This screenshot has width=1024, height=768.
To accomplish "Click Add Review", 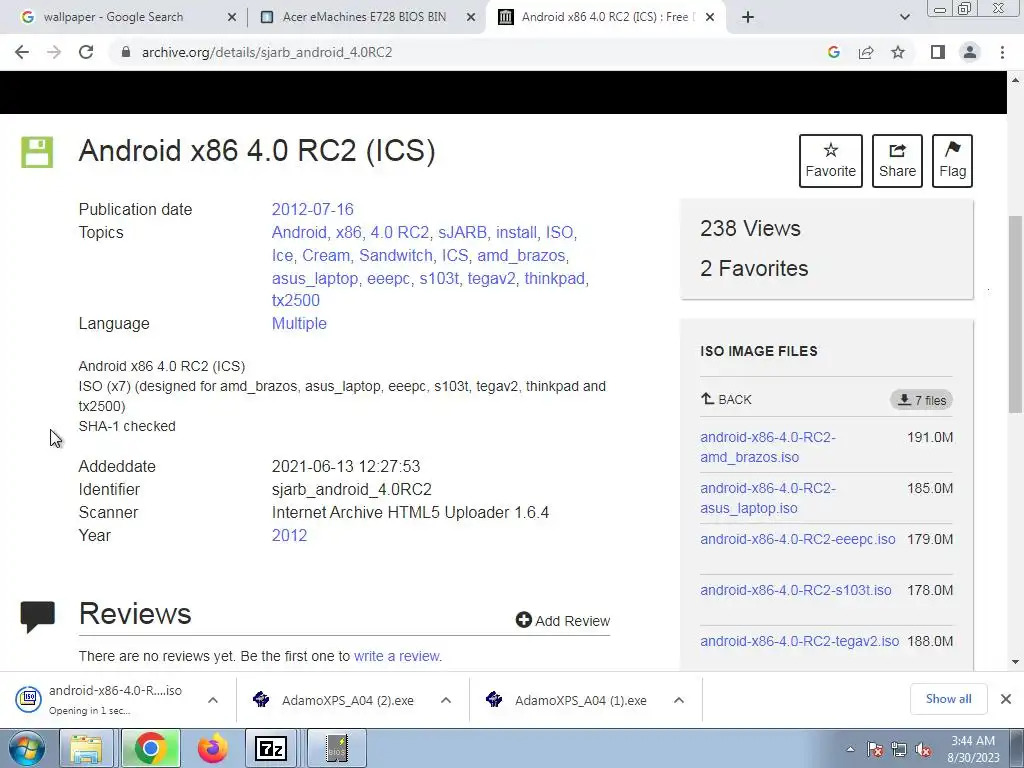I will (562, 620).
